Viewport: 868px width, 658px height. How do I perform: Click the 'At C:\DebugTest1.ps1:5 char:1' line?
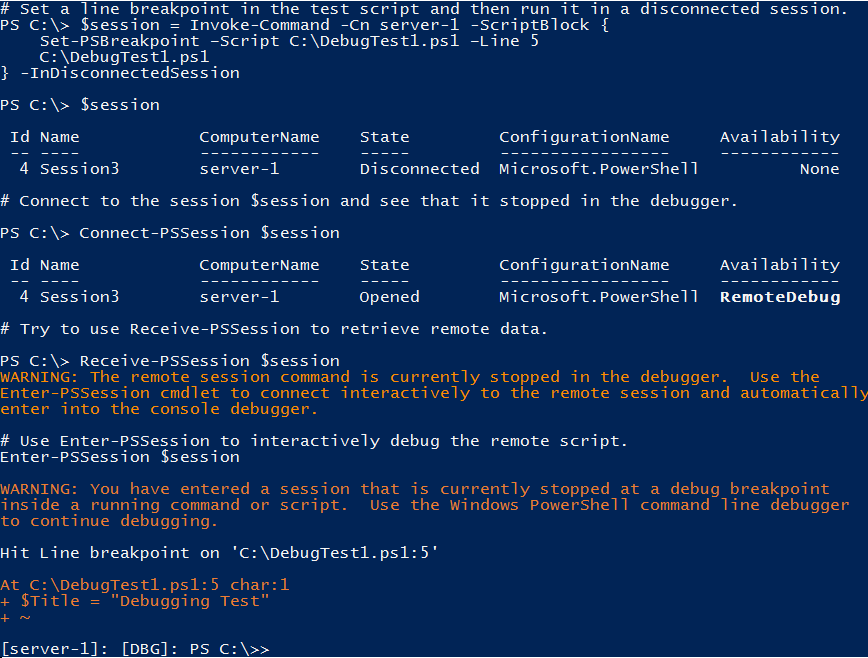tap(144, 585)
